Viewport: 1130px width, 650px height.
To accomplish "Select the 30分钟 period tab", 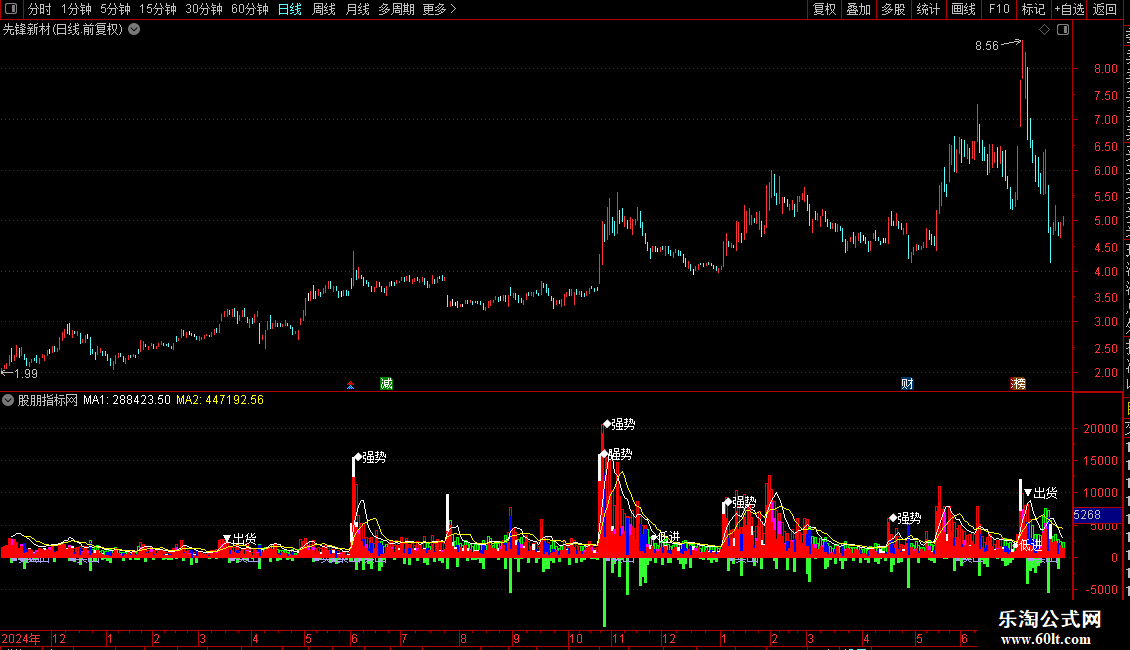I will click(x=204, y=9).
